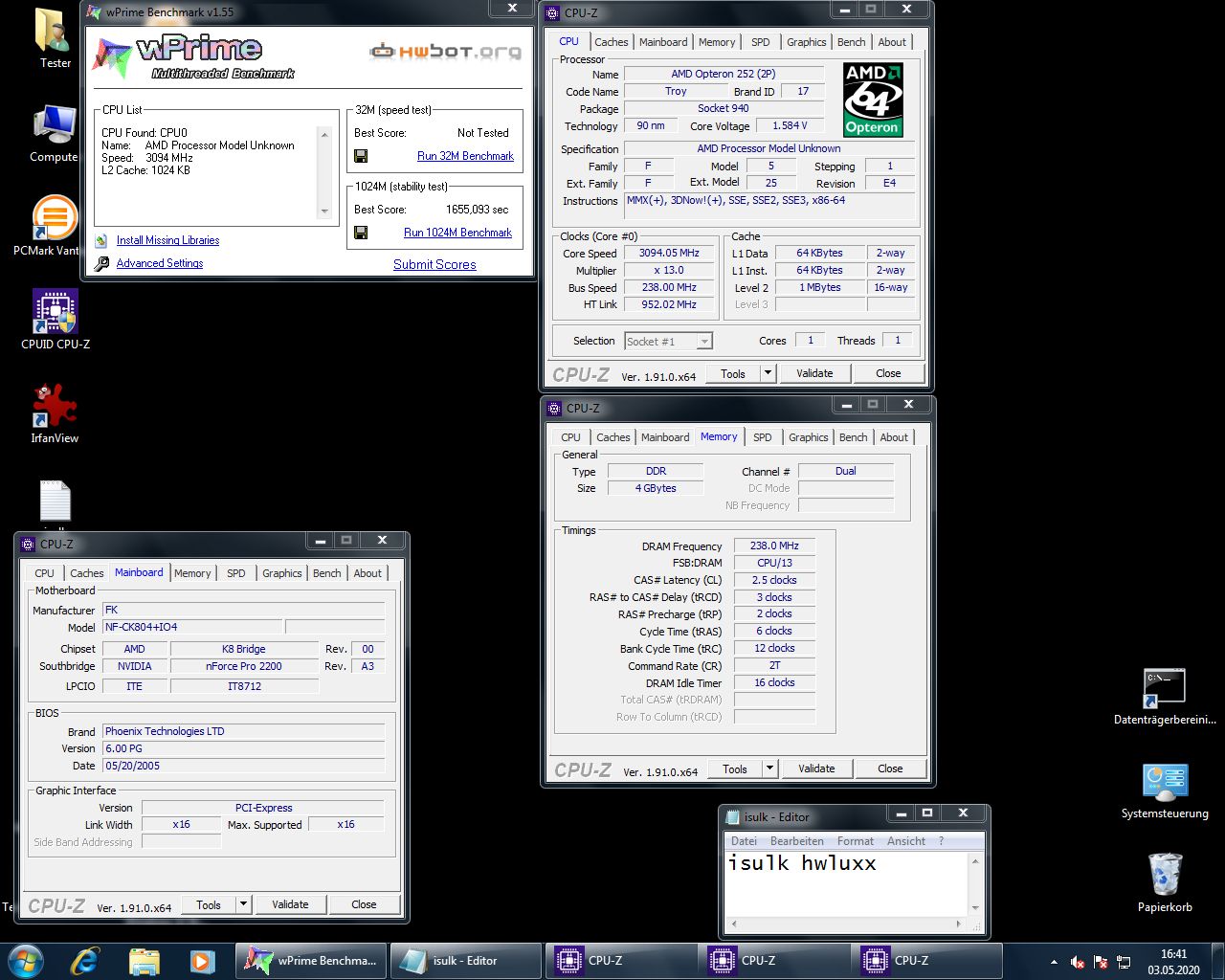Open Windows Media Player from the taskbar

tap(202, 961)
